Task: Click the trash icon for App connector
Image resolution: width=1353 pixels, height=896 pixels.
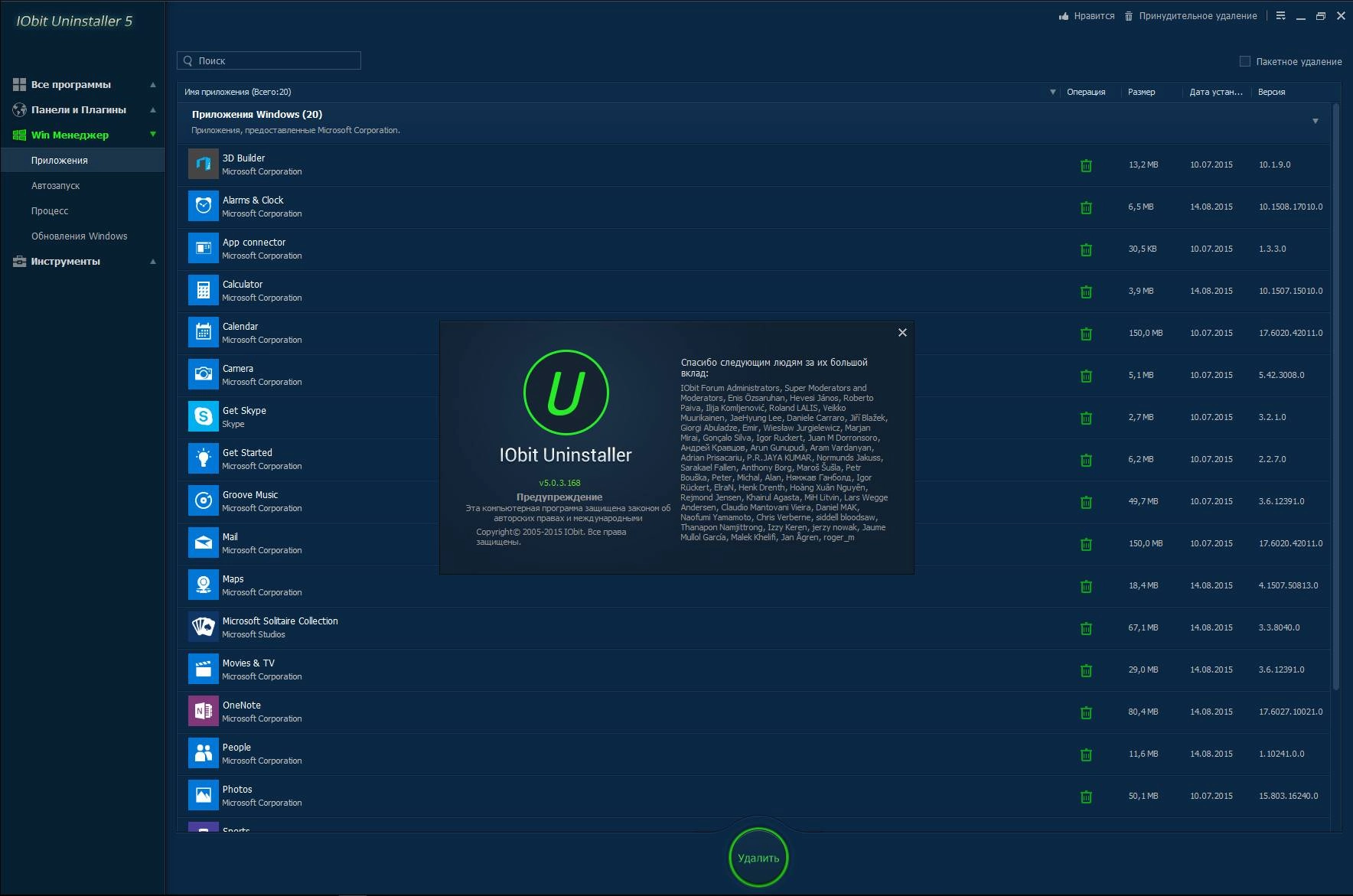Action: (x=1086, y=249)
